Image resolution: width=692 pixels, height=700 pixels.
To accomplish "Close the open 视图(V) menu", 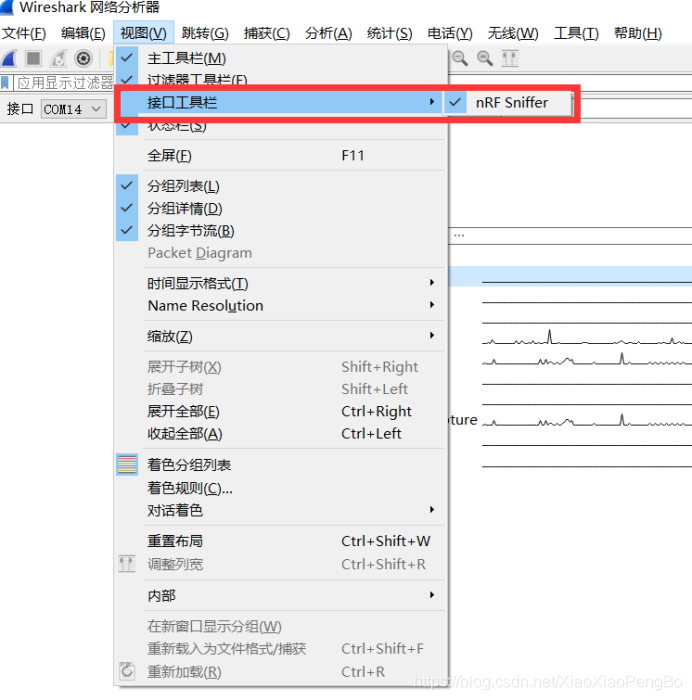I will (x=144, y=33).
